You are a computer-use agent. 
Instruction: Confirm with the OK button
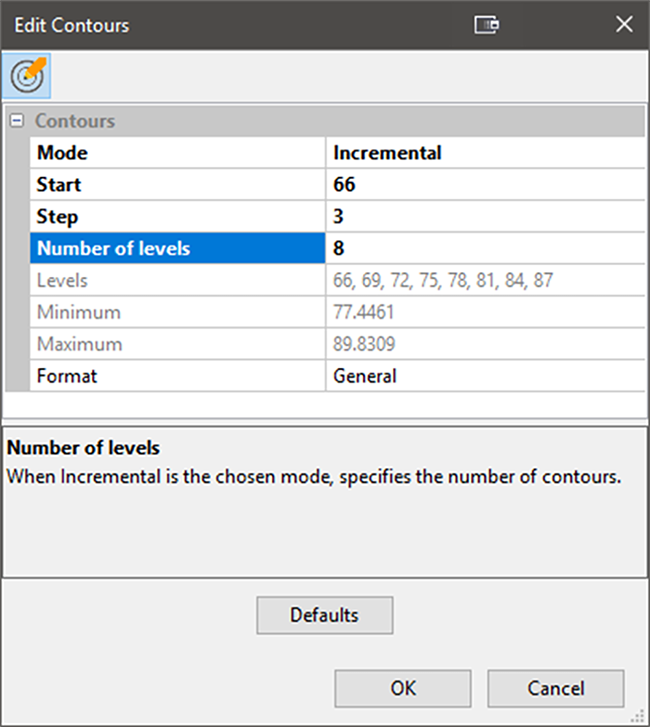(402, 688)
